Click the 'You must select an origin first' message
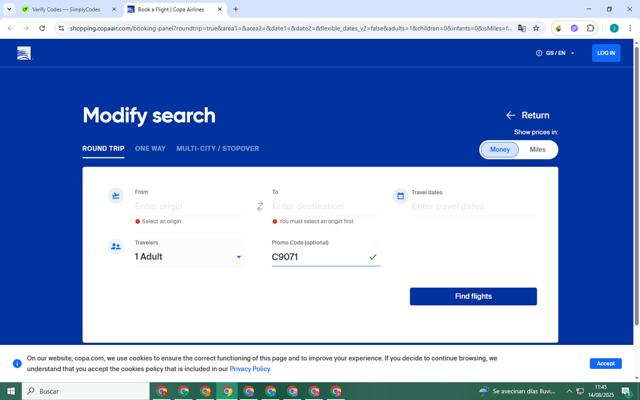Image resolution: width=640 pixels, height=400 pixels. click(x=313, y=221)
